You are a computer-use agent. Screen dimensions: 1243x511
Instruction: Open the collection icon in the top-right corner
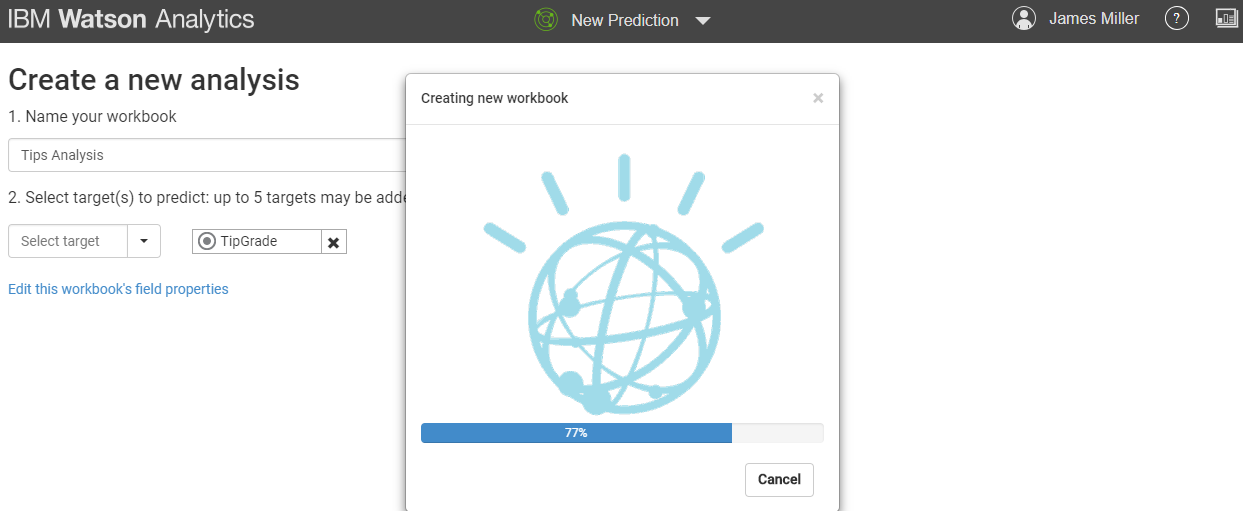(x=1227, y=19)
